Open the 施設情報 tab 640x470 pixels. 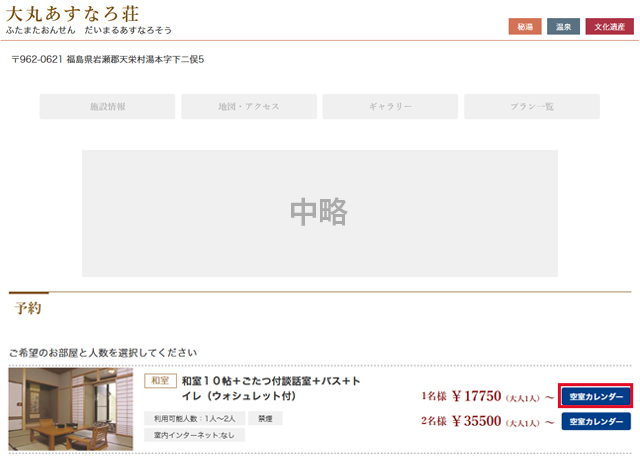(x=108, y=107)
